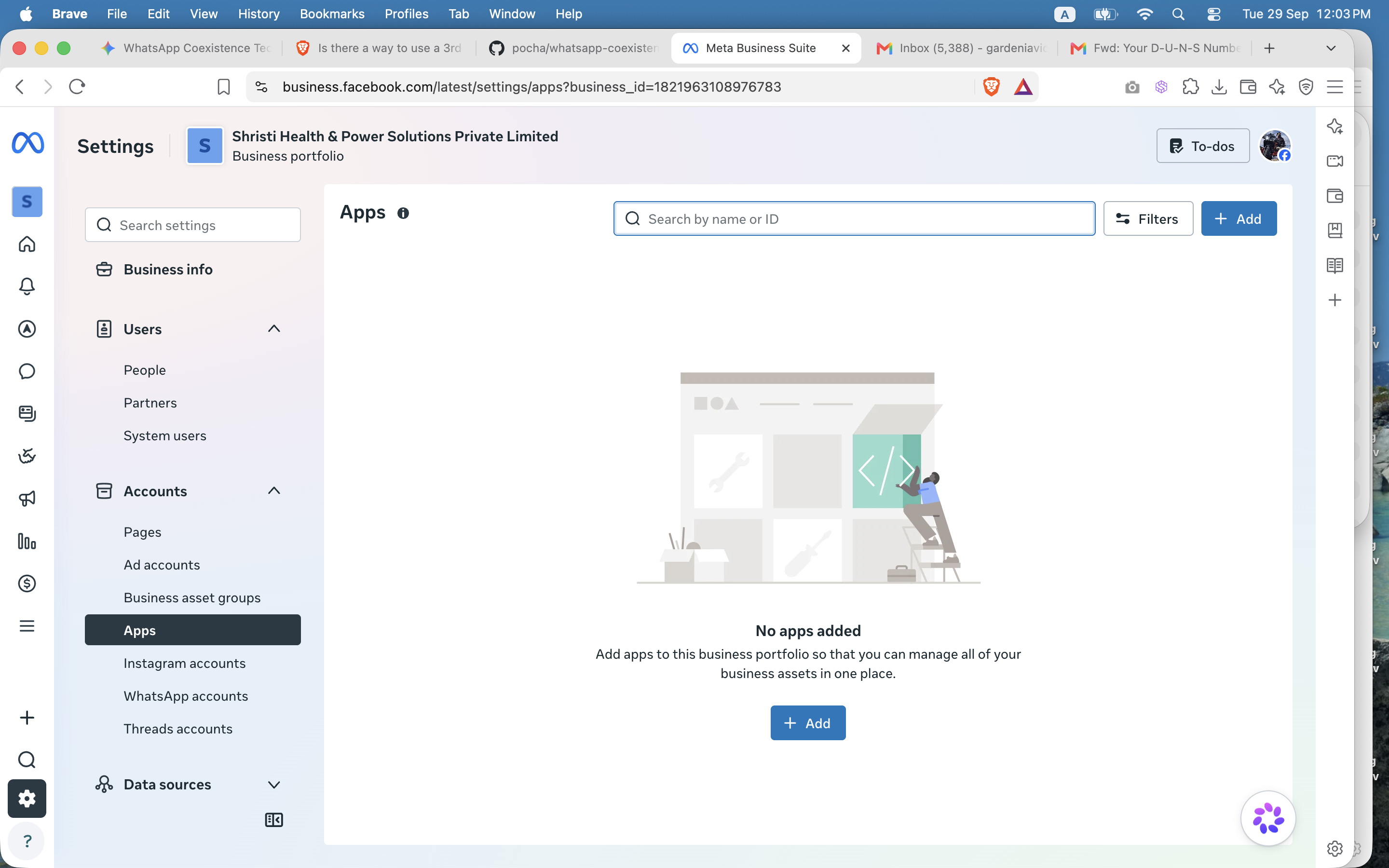
Task: Open Brave main menu hamburger
Action: (x=1335, y=87)
